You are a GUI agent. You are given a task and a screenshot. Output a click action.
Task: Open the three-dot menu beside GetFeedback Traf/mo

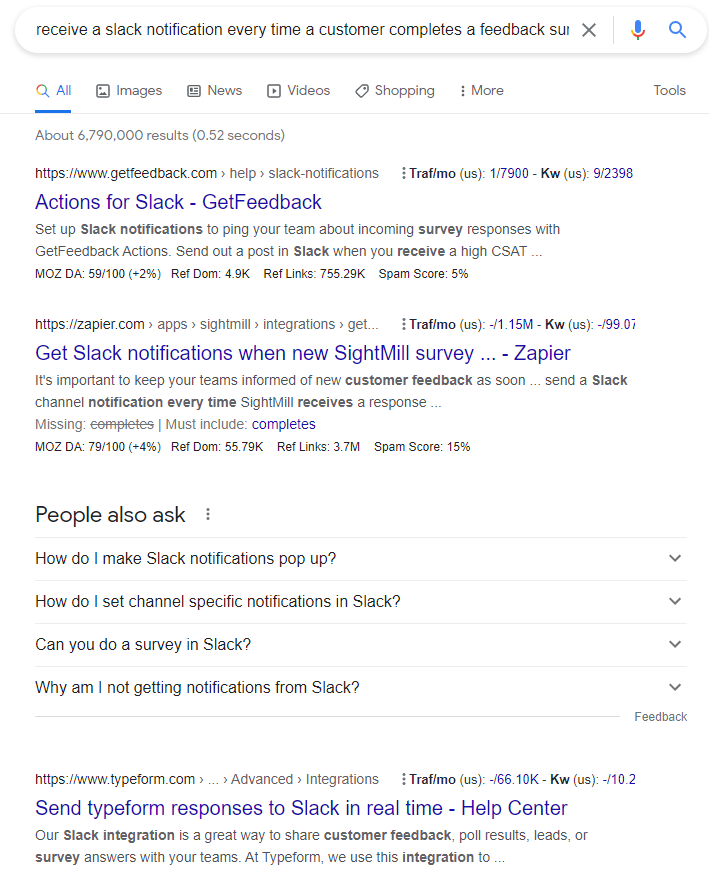(403, 174)
